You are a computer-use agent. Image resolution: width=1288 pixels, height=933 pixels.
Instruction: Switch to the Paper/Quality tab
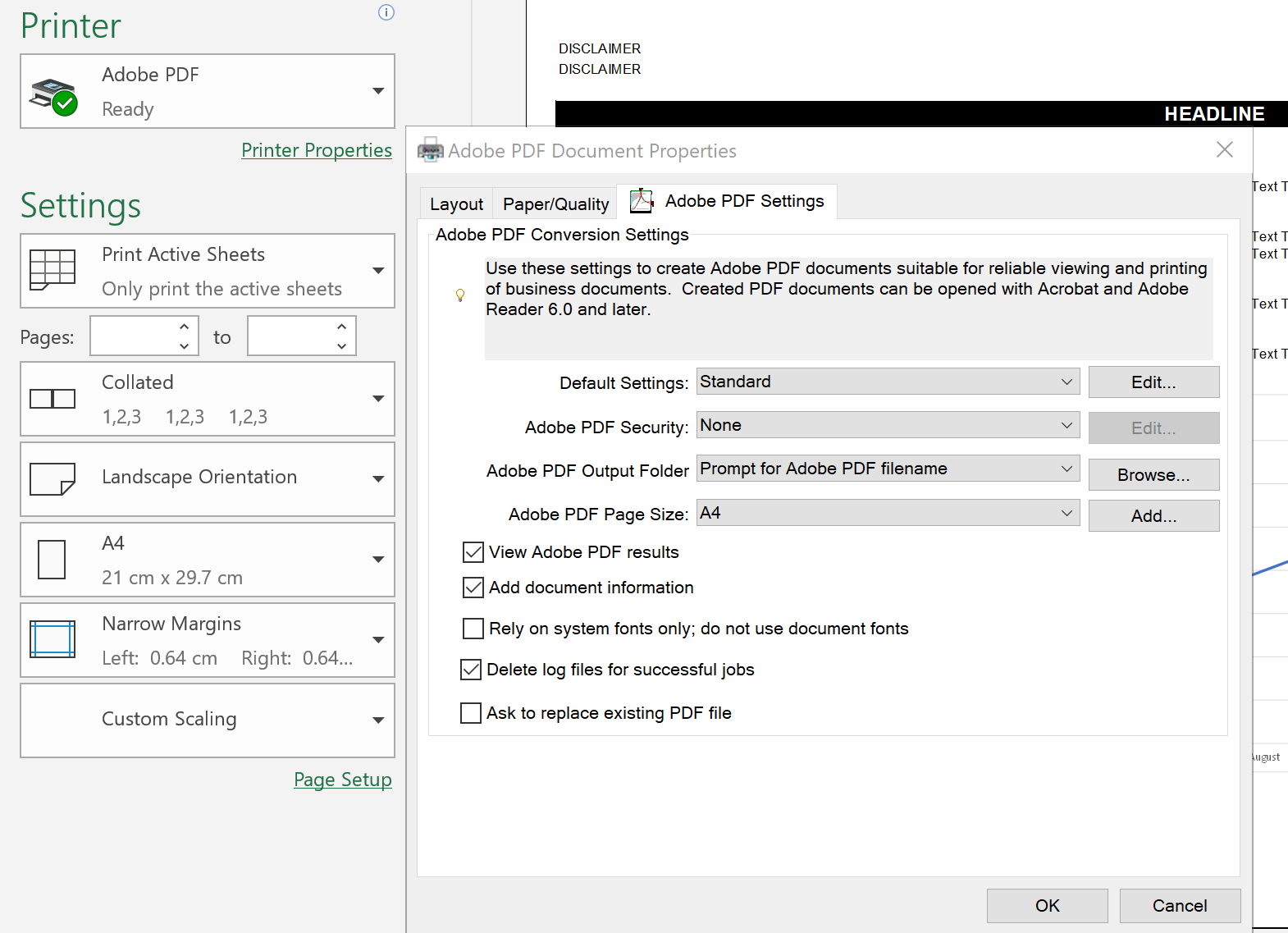[x=555, y=204]
